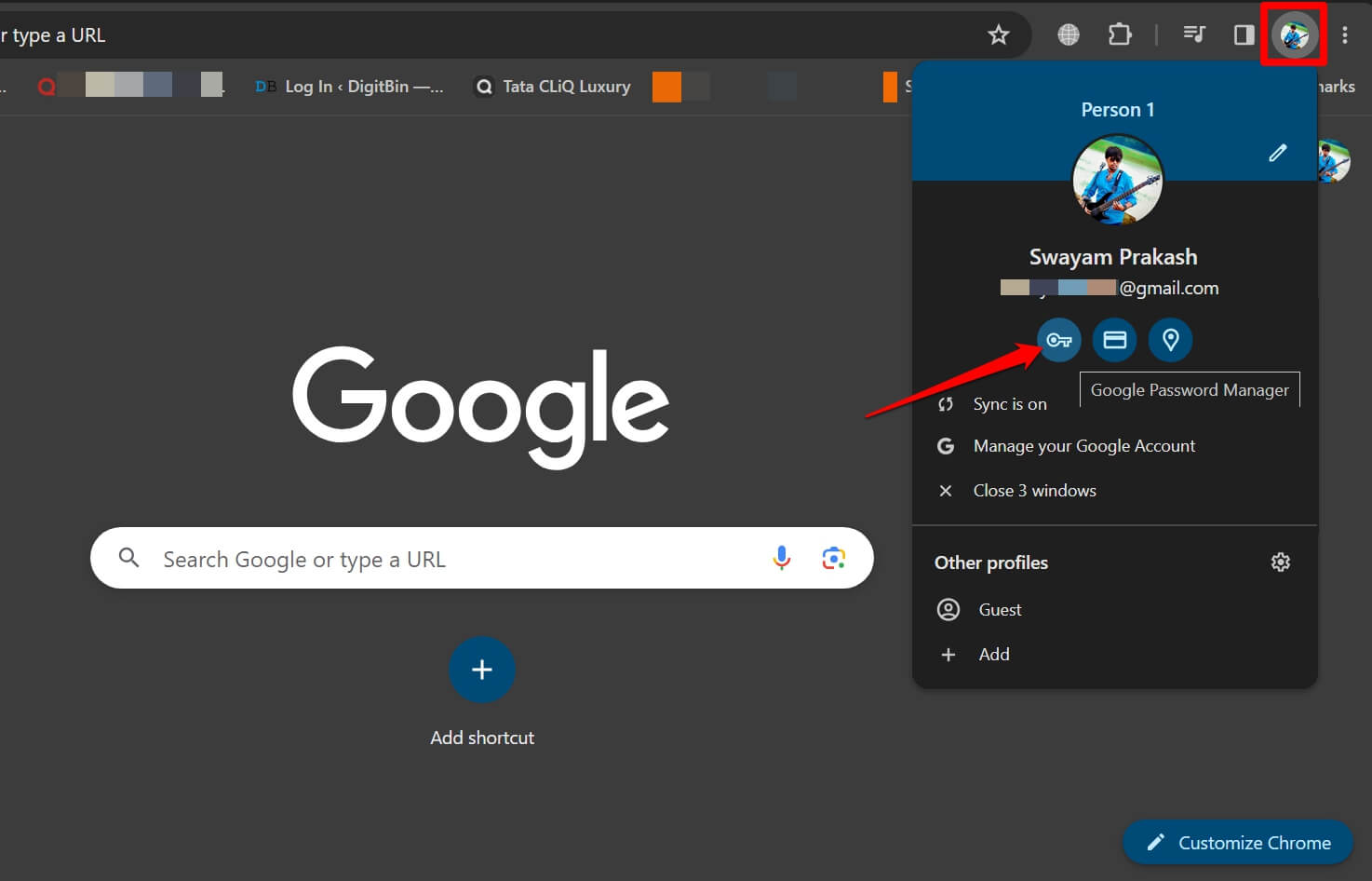Bookmark this tab with the star icon

pyautogui.click(x=998, y=35)
